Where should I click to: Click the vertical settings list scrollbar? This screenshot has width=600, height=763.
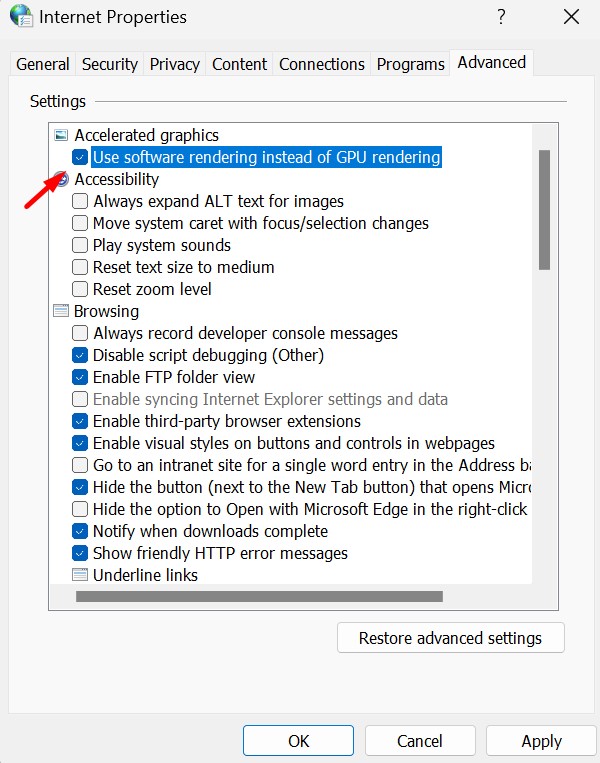point(544,210)
